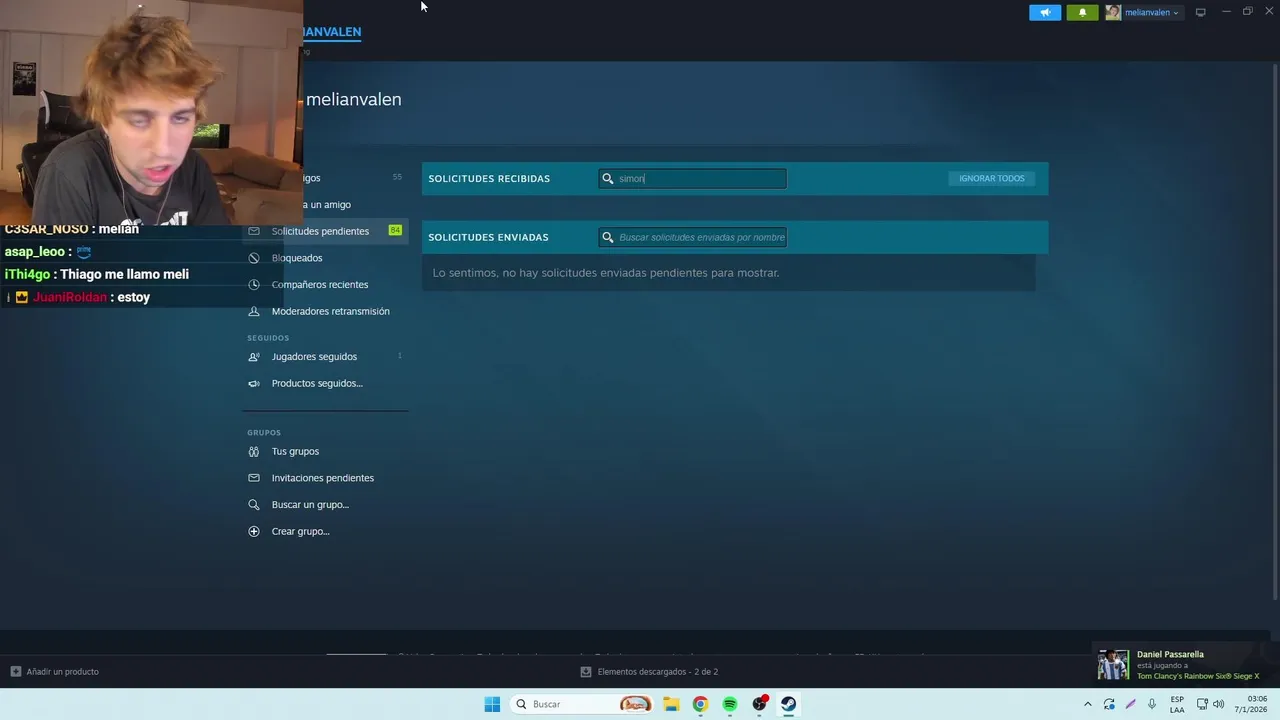This screenshot has height=720, width=1280.
Task: Click the search icon beside Buscar un grupo
Action: [x=254, y=505]
